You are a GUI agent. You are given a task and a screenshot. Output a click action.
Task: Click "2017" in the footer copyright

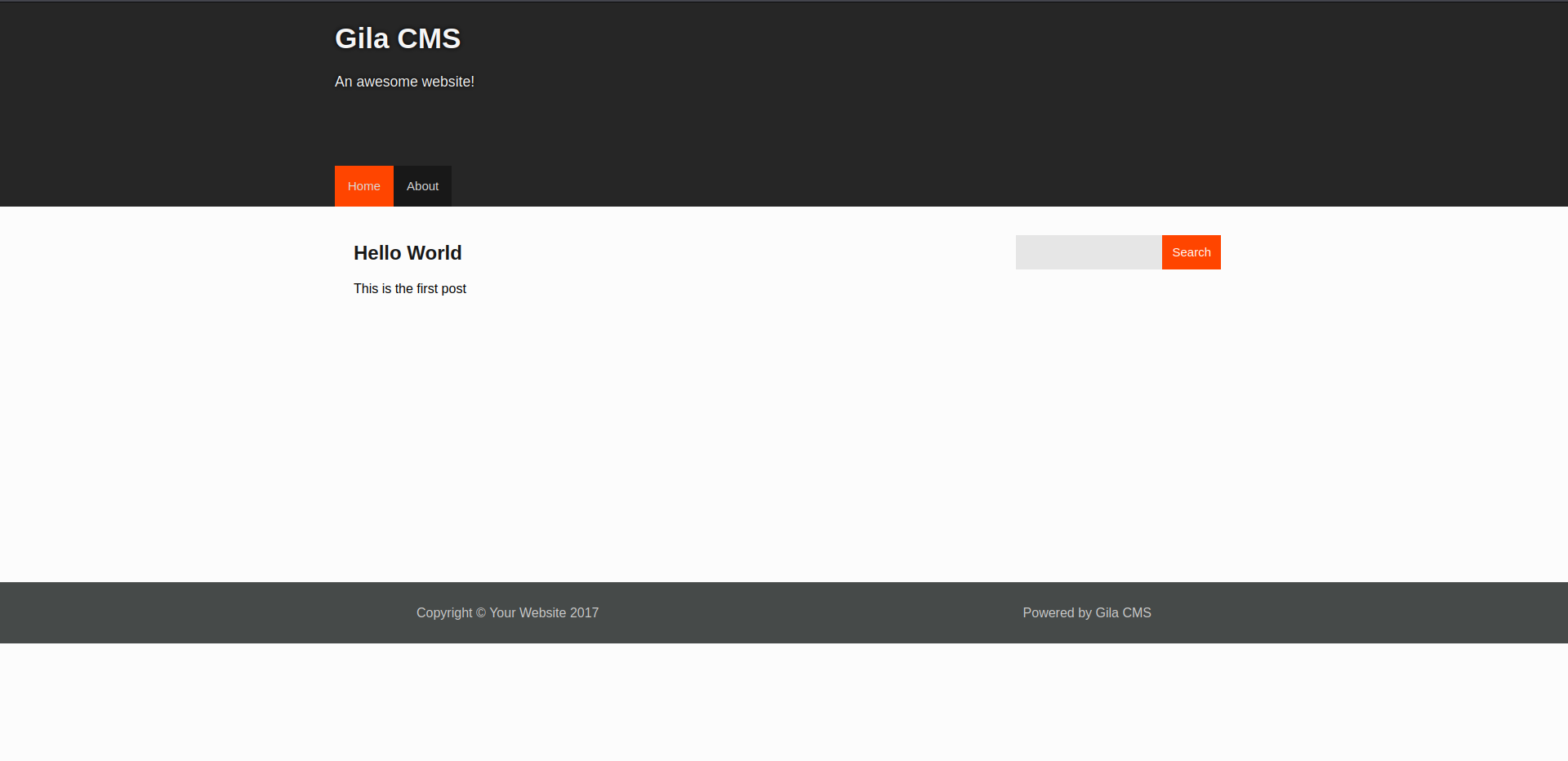[584, 613]
